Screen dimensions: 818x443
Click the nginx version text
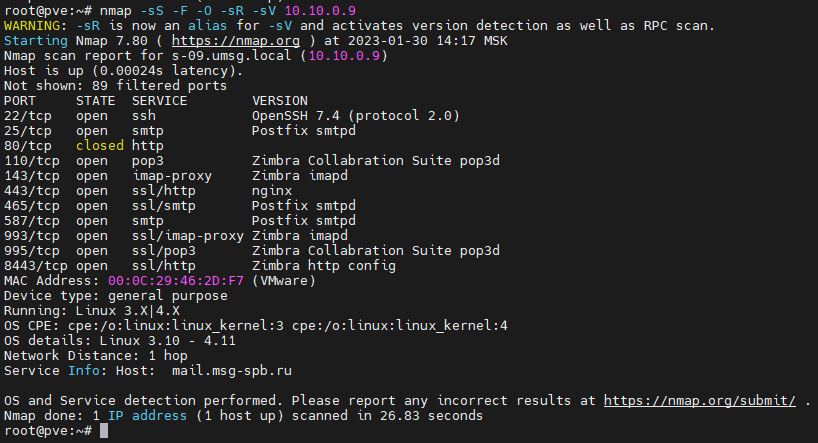coord(272,191)
